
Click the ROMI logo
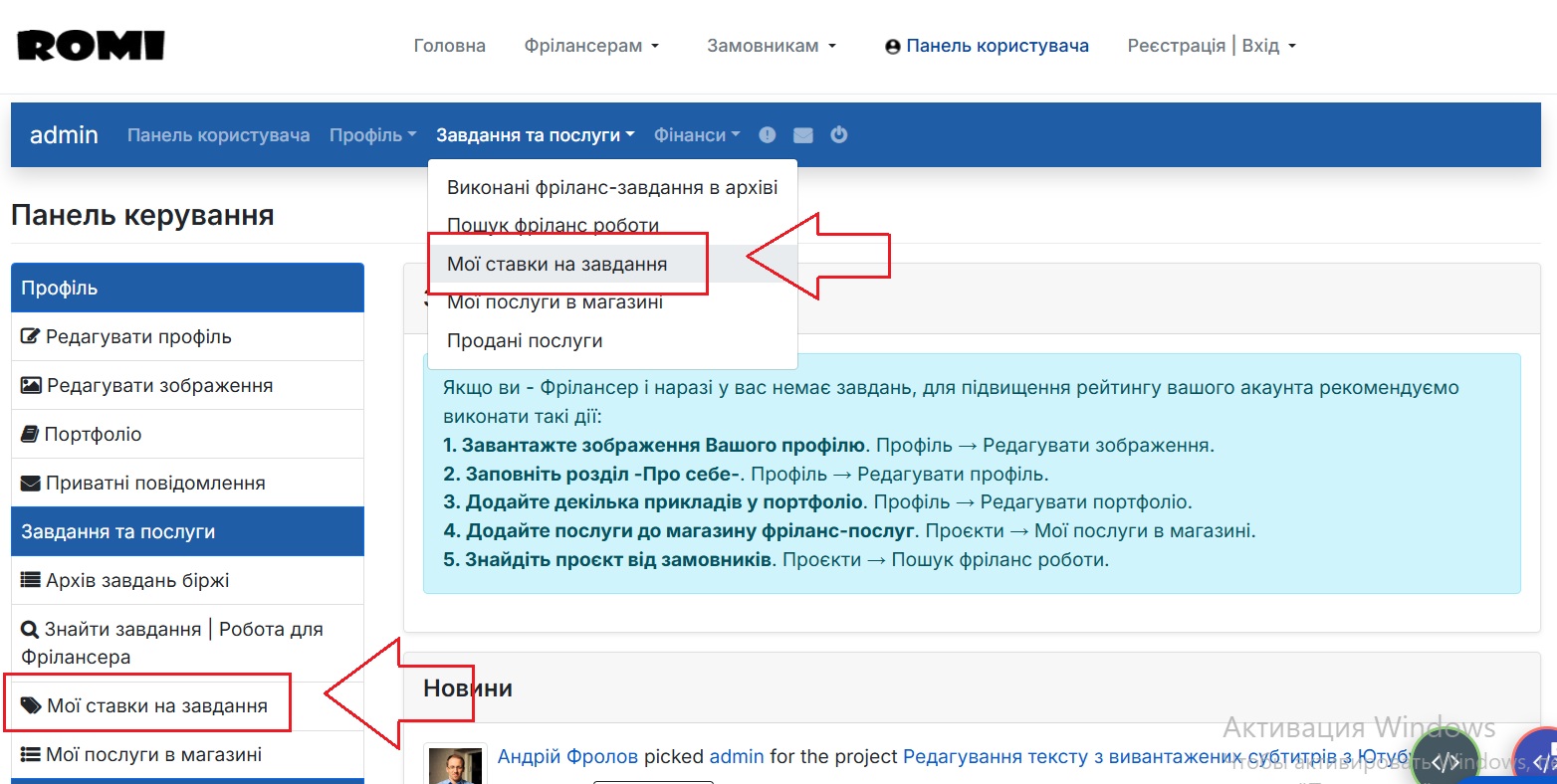click(x=90, y=45)
